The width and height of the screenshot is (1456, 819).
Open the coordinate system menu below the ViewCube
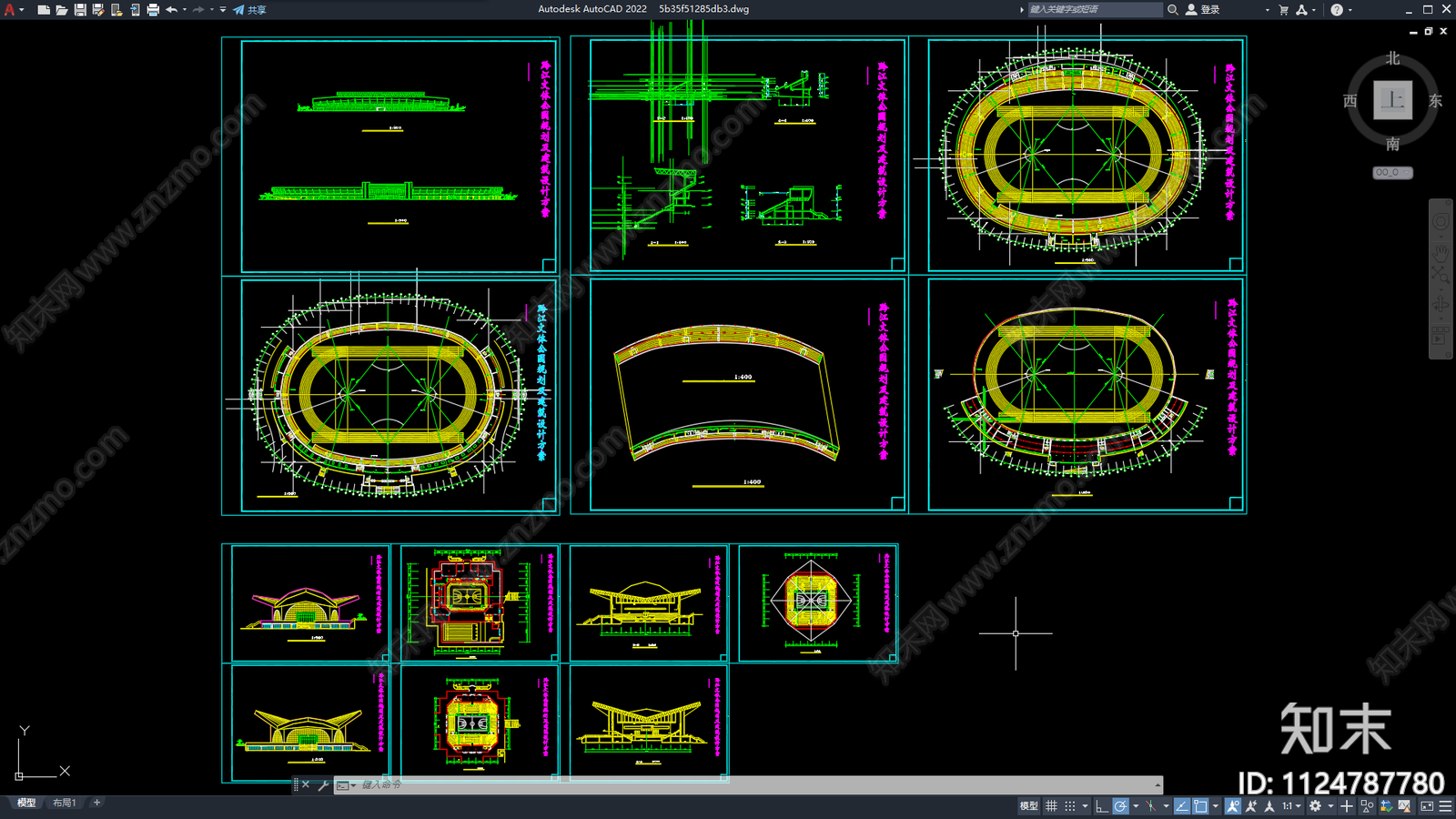point(1392,172)
